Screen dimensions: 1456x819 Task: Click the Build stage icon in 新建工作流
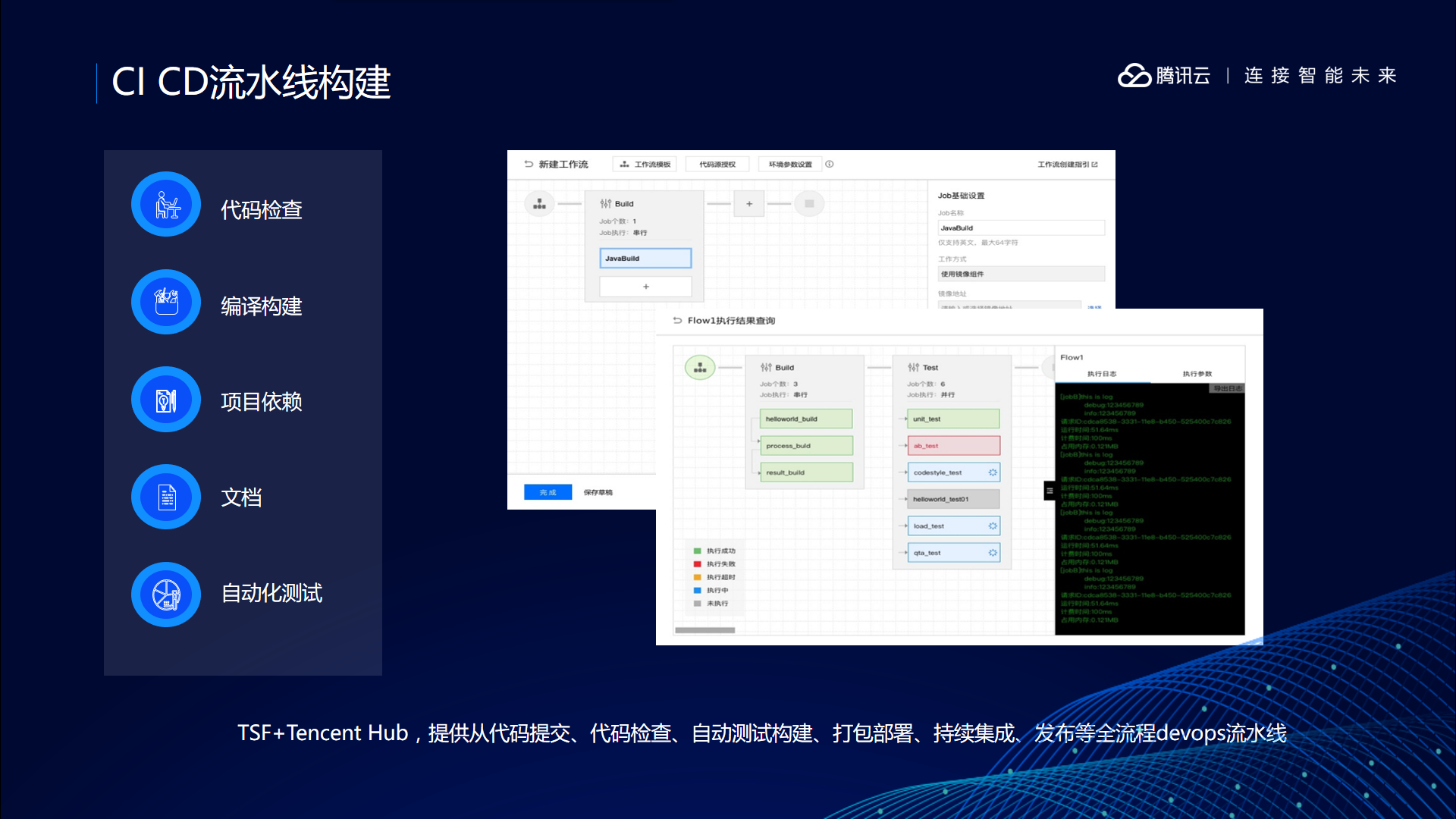click(x=605, y=203)
